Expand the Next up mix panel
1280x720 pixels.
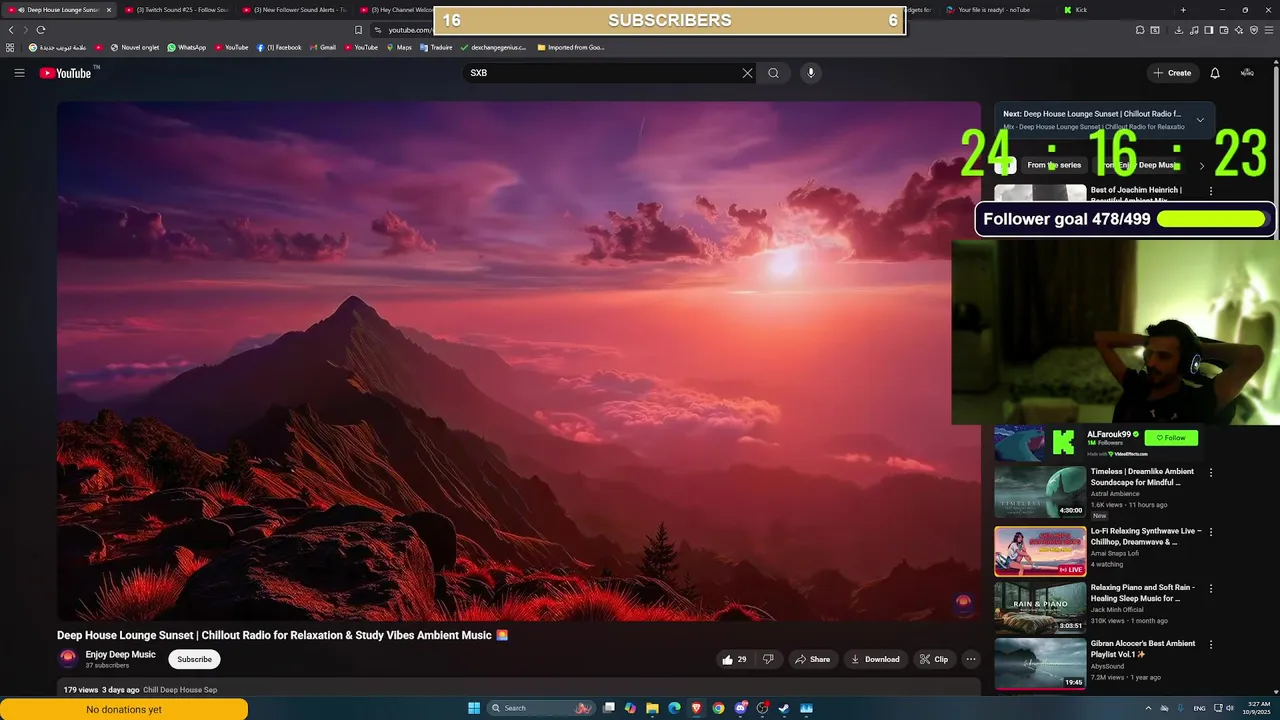pos(1200,120)
